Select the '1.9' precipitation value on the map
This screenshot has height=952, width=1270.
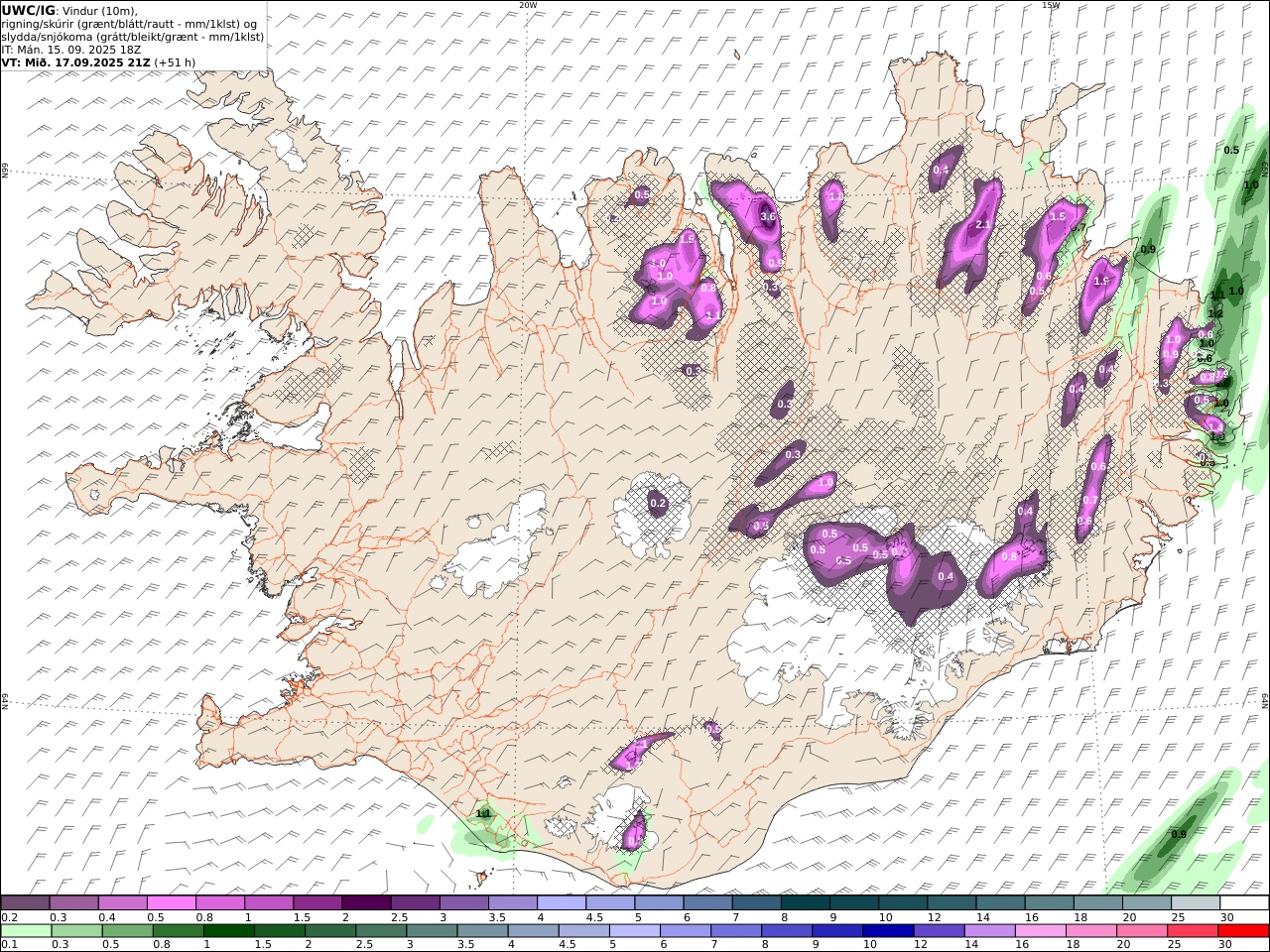click(x=1100, y=282)
